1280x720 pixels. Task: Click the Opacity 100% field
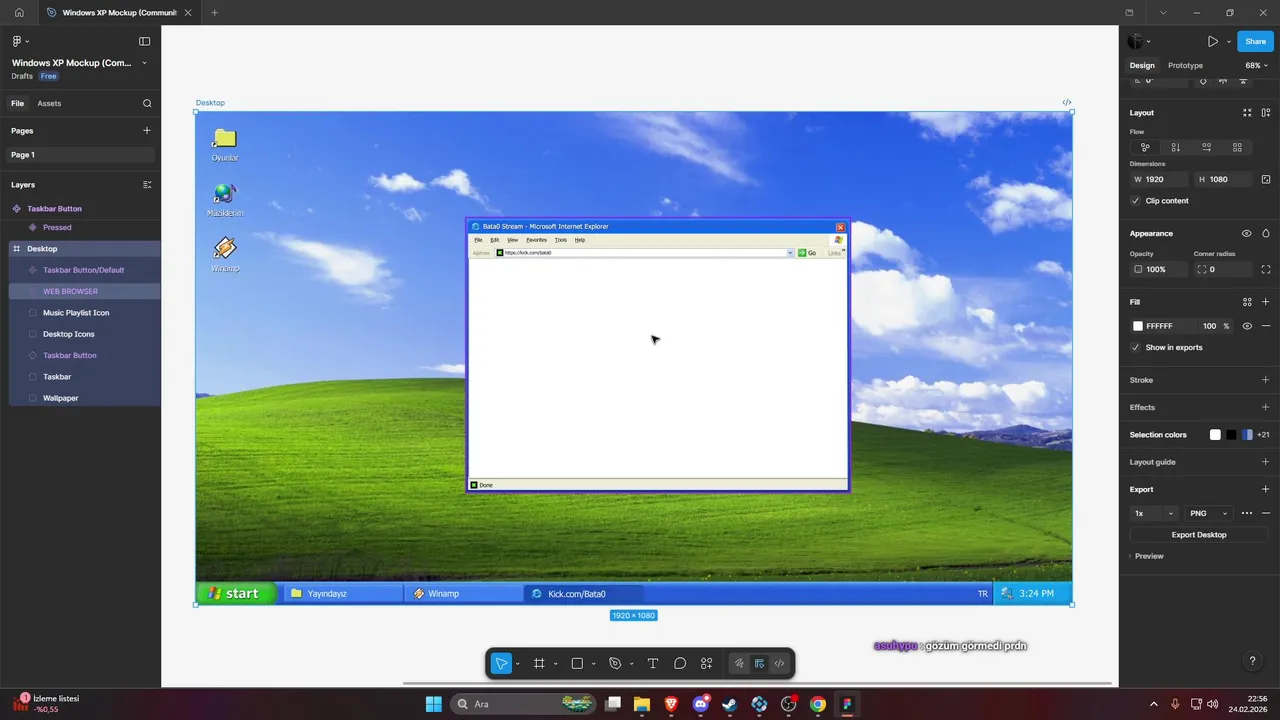coord(1158,269)
